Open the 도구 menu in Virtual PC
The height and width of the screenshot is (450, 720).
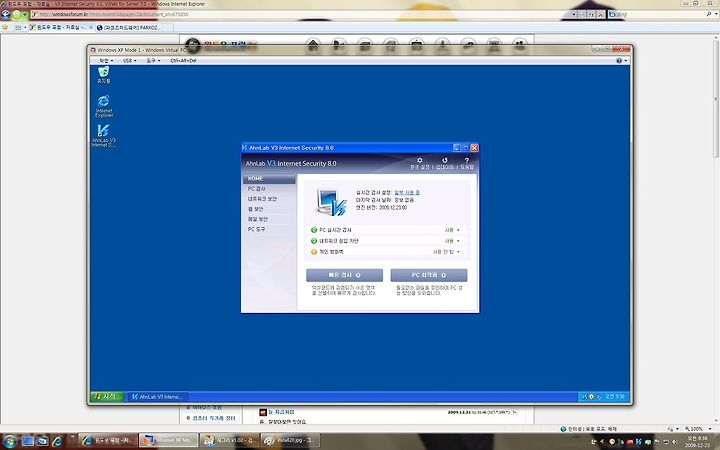tap(153, 61)
